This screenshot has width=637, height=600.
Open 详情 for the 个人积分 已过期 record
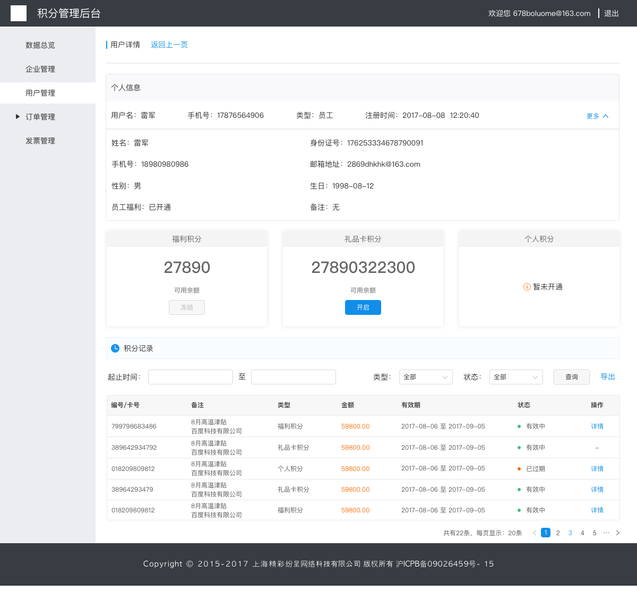pos(597,469)
